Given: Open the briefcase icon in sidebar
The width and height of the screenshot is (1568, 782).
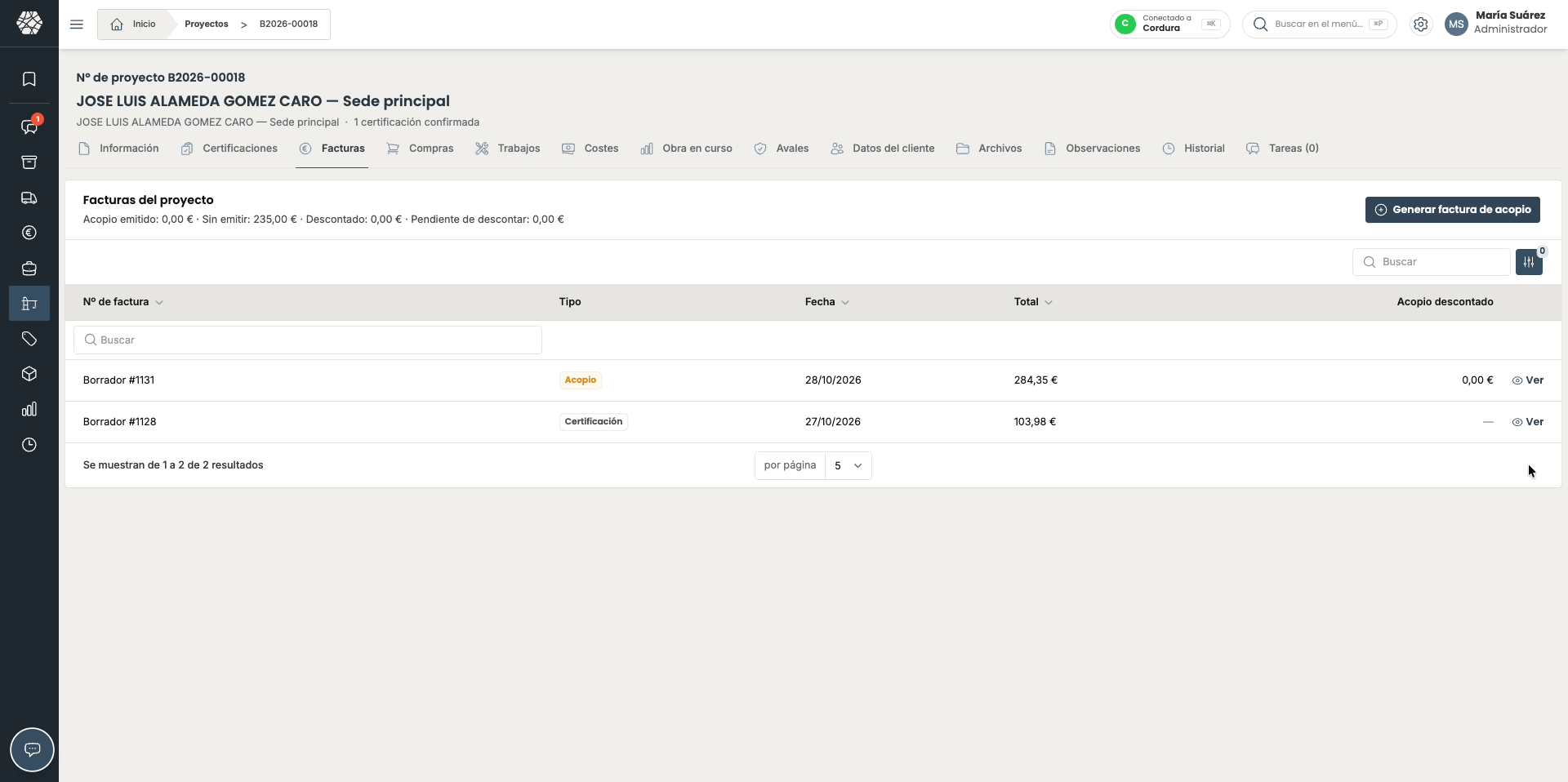Looking at the screenshot, I should click(29, 269).
